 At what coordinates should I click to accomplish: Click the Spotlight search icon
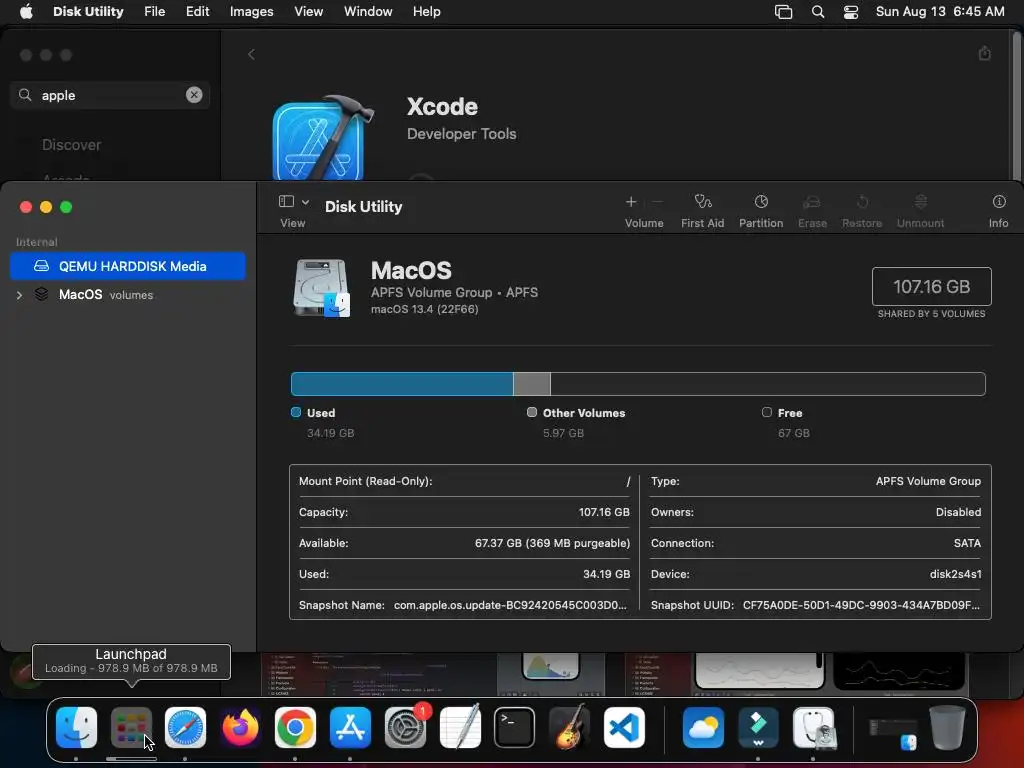(x=818, y=12)
